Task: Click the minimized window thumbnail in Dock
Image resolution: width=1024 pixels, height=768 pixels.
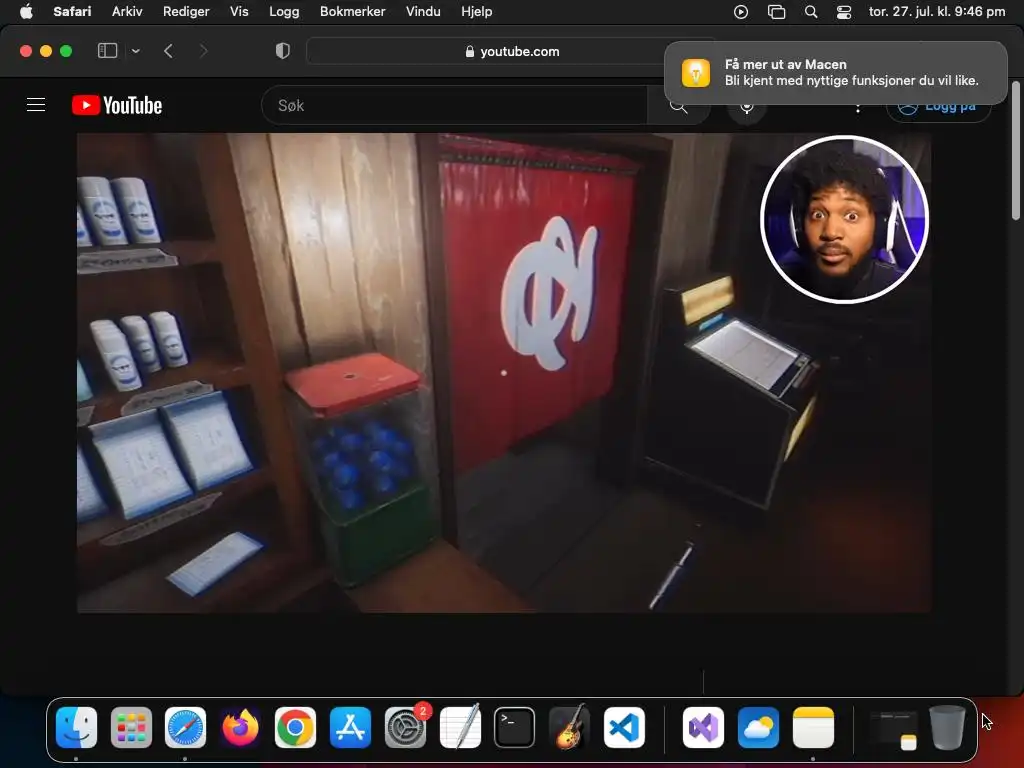Action: 893,729
